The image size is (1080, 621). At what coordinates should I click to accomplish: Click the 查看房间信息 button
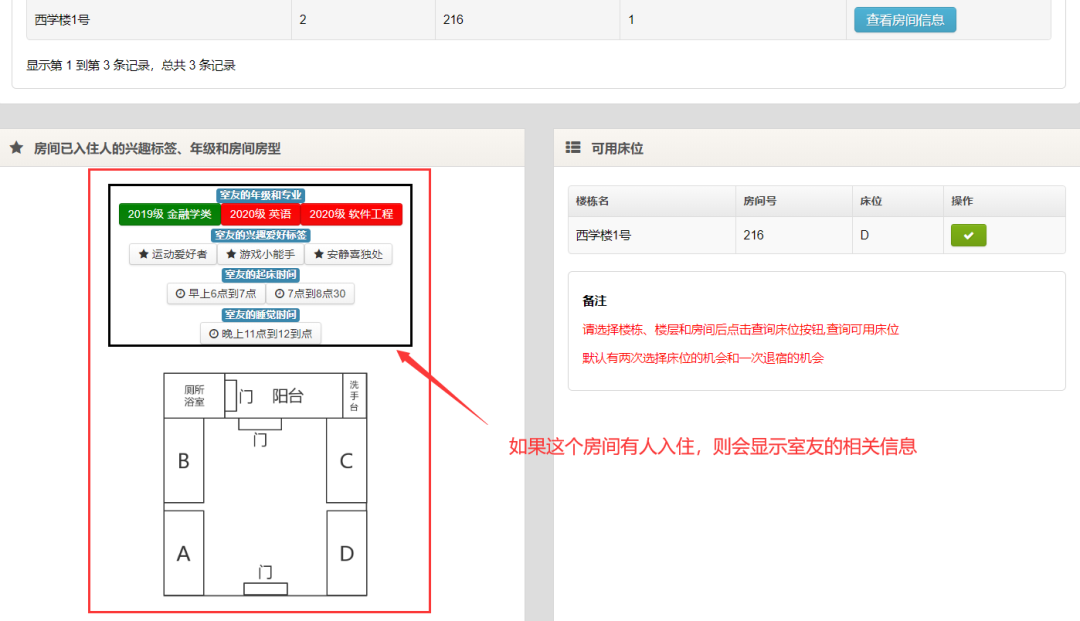pos(904,20)
